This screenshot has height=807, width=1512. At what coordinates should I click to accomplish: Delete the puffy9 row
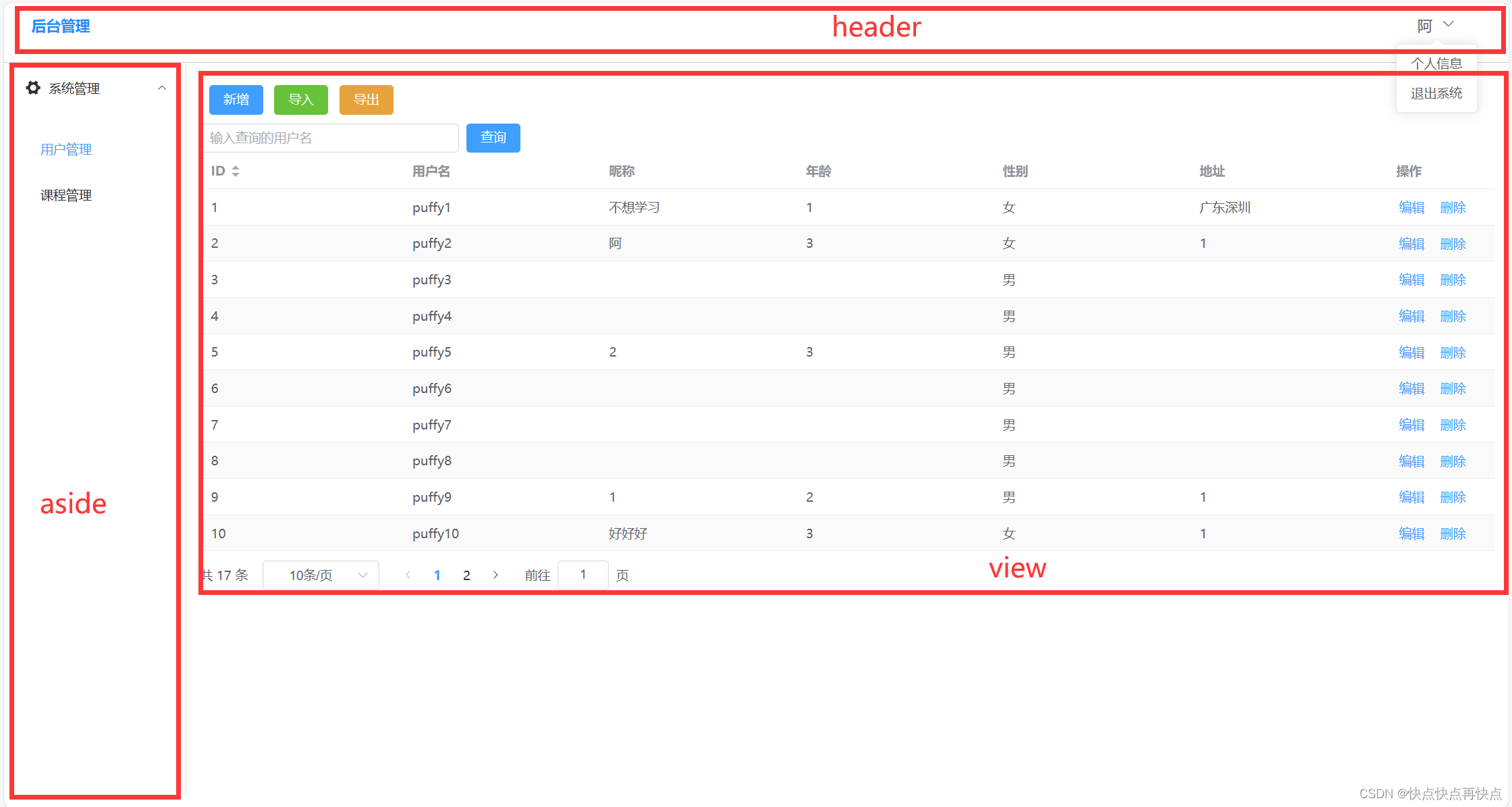pos(1453,497)
